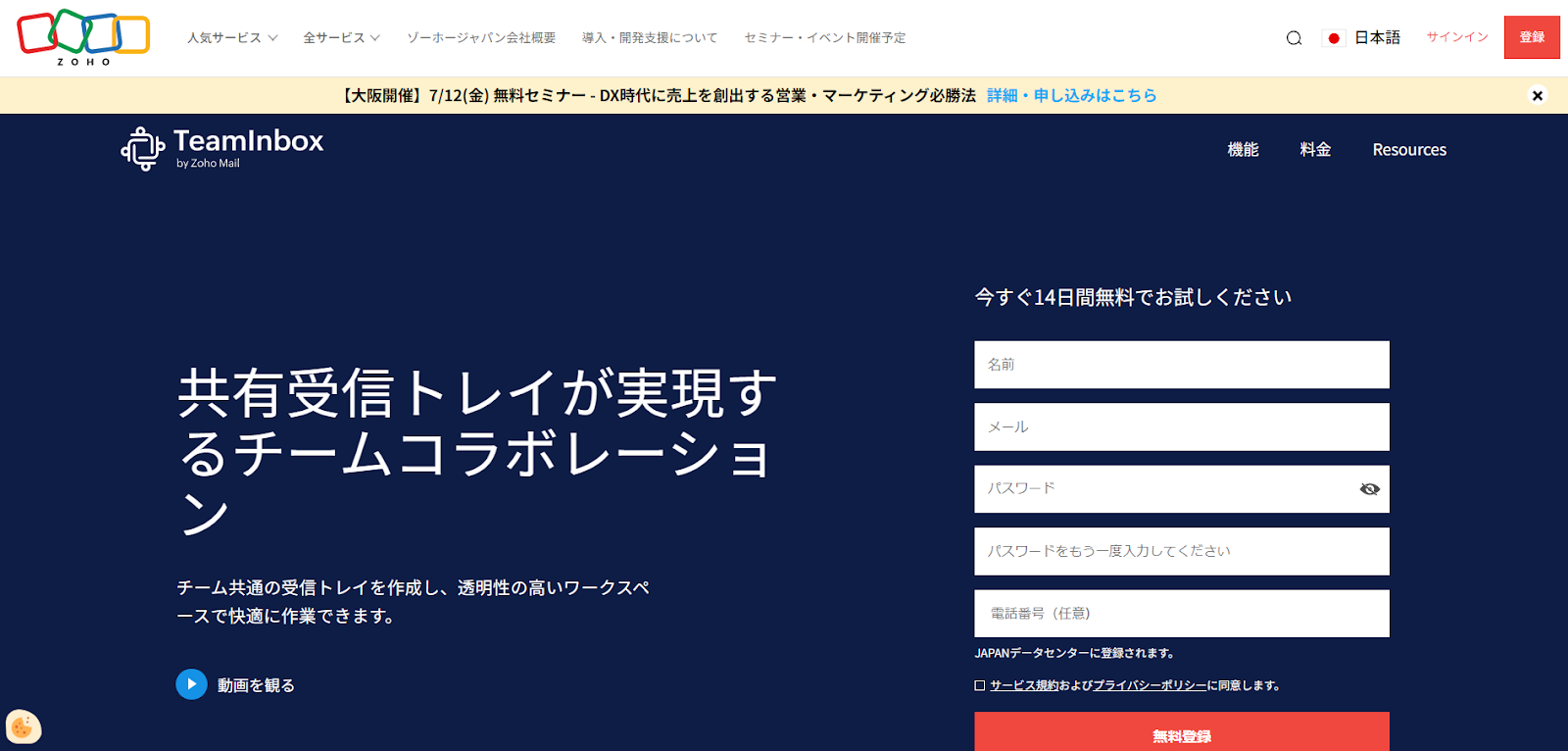Open ゾーホージャパン会社概要 menu item
Viewport: 1568px width, 751px height.
[481, 38]
